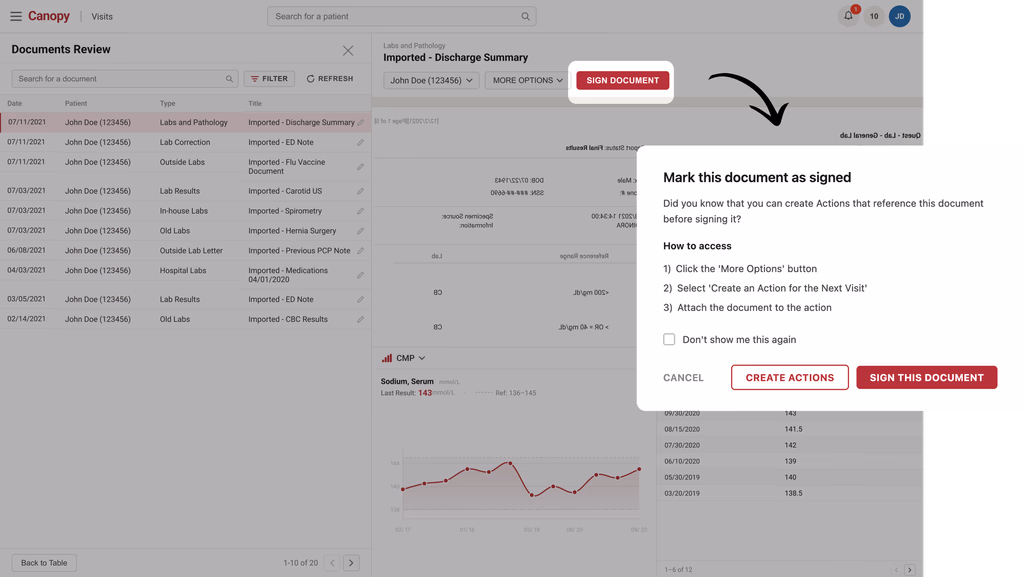The width and height of the screenshot is (1024, 577).
Task: Check 'Don't show me this again'
Action: [669, 339]
